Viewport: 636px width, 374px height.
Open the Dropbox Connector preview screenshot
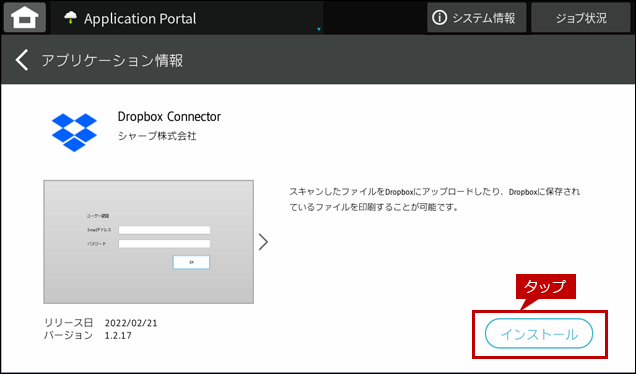148,242
